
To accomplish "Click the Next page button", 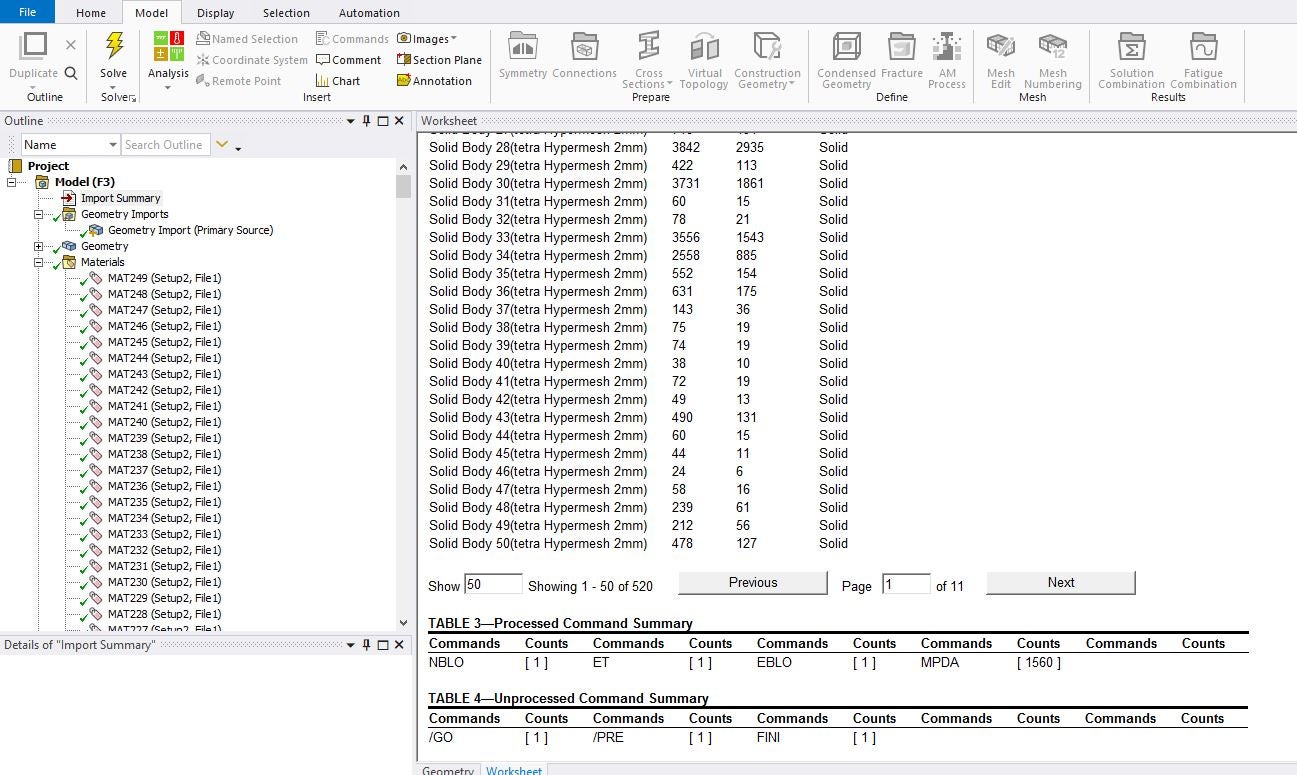I will 1060,583.
